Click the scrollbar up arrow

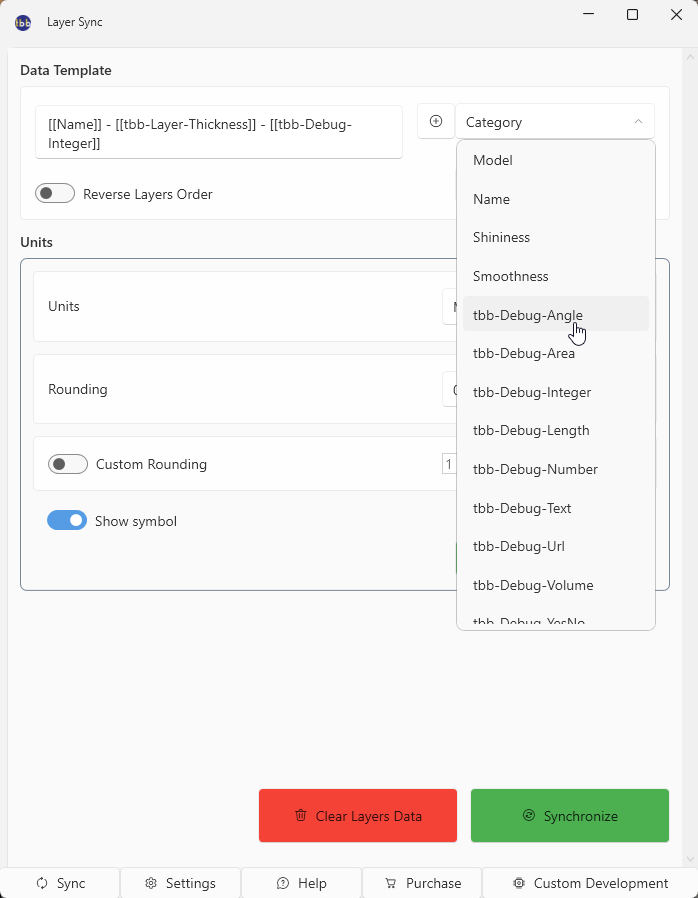point(690,56)
